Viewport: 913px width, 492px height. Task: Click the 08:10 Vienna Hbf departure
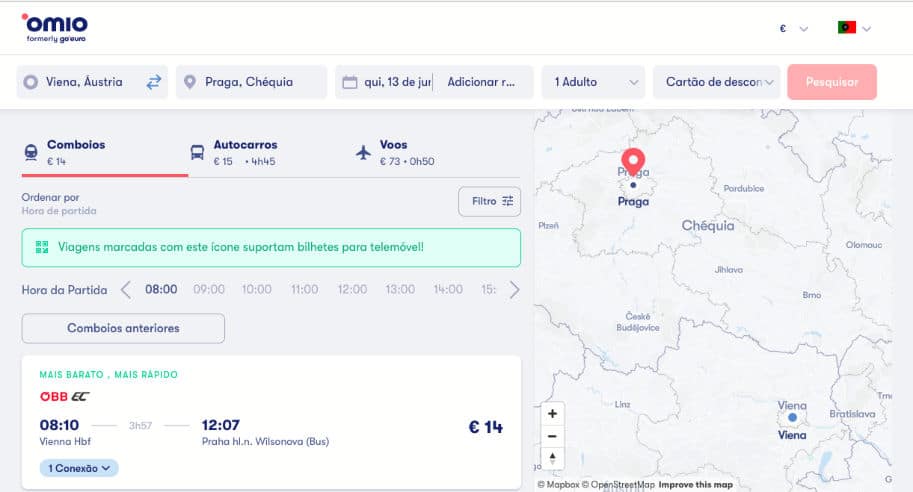(65, 433)
